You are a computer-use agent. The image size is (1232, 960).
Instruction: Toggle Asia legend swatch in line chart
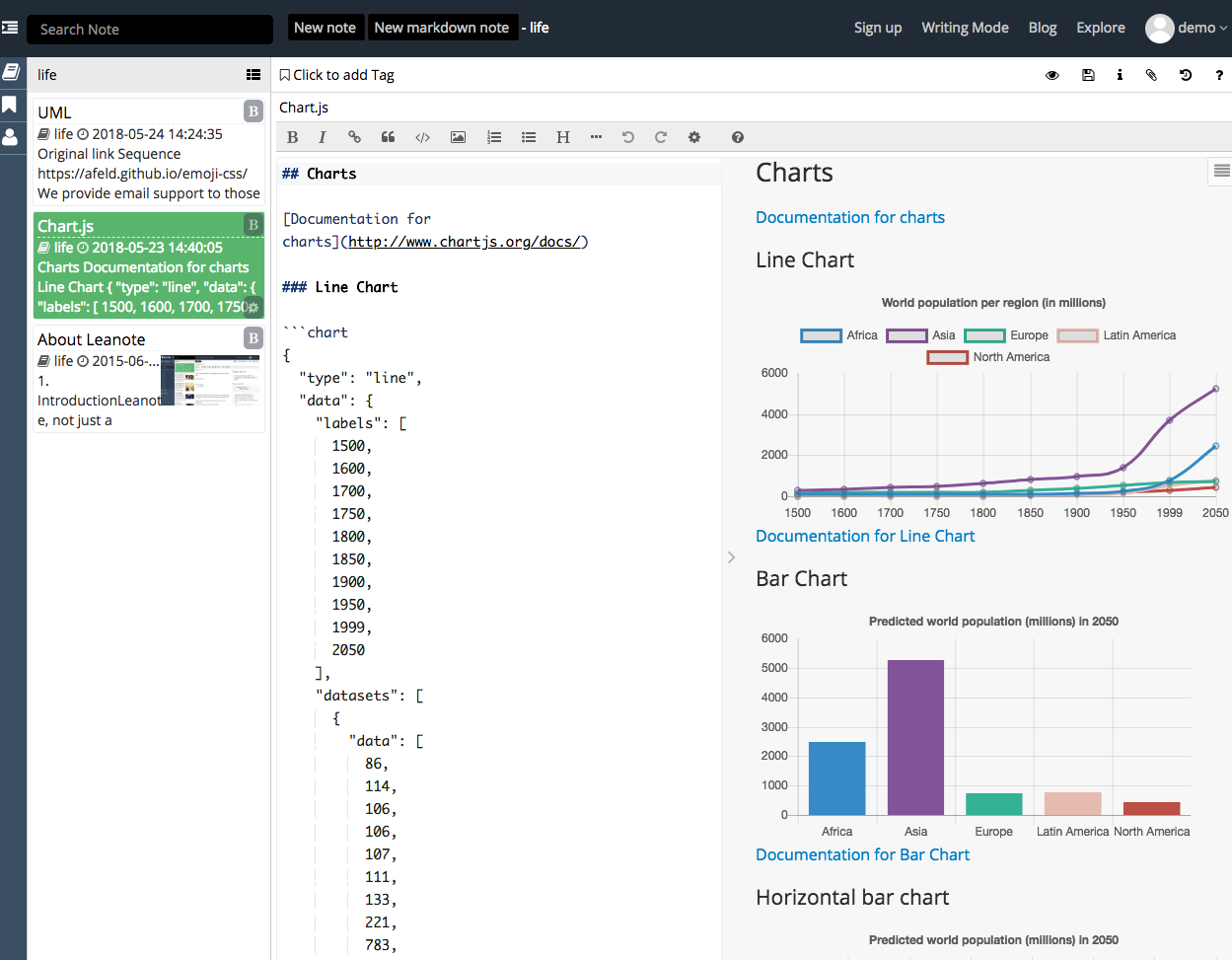tap(906, 335)
